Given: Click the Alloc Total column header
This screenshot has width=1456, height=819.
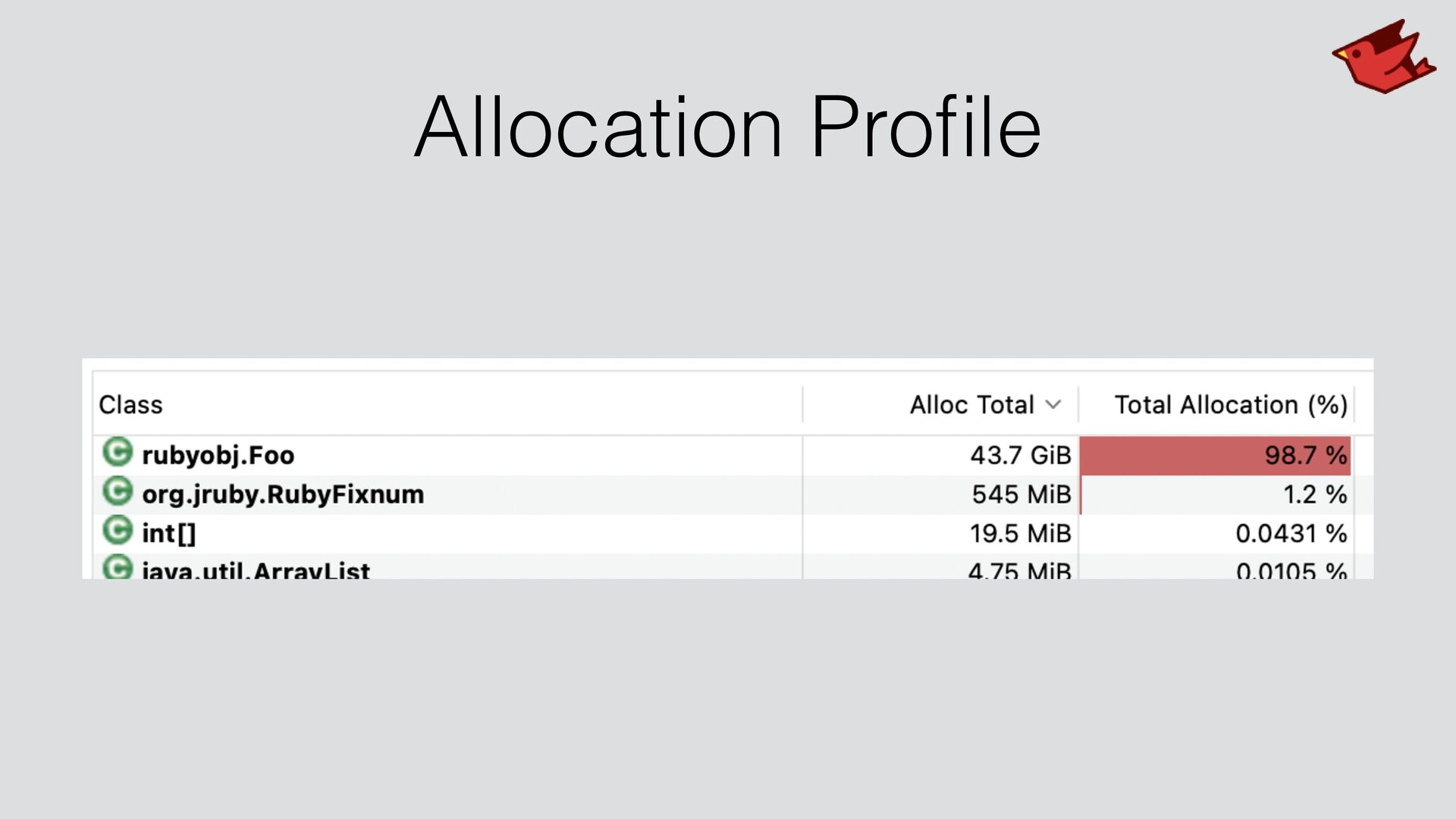Looking at the screenshot, I should point(971,405).
